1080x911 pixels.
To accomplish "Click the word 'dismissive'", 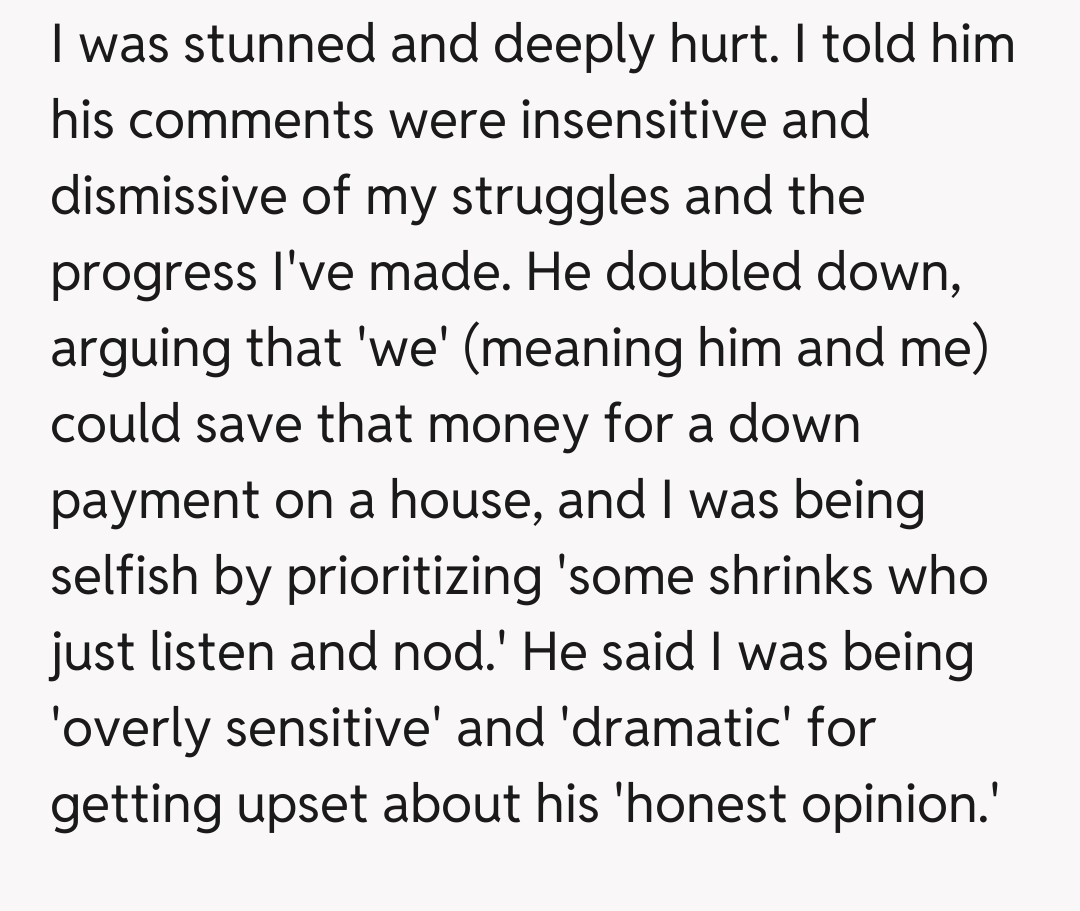I will tap(168, 197).
